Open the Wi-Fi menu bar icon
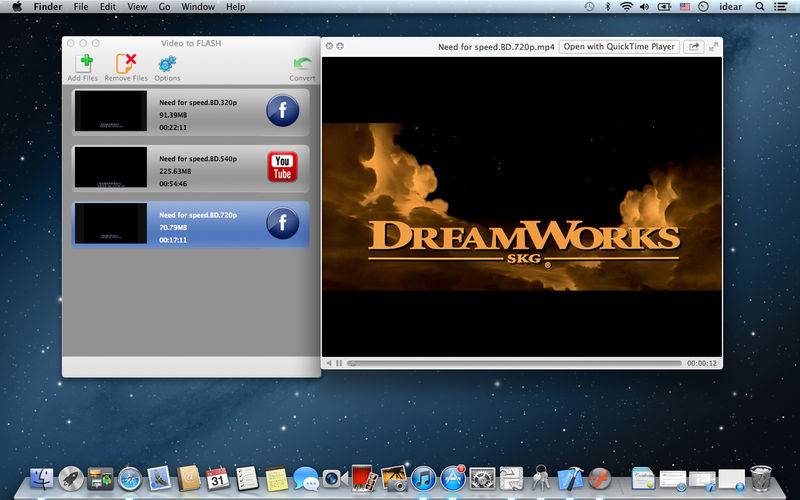Screen dimensions: 800x500 click(627, 7)
